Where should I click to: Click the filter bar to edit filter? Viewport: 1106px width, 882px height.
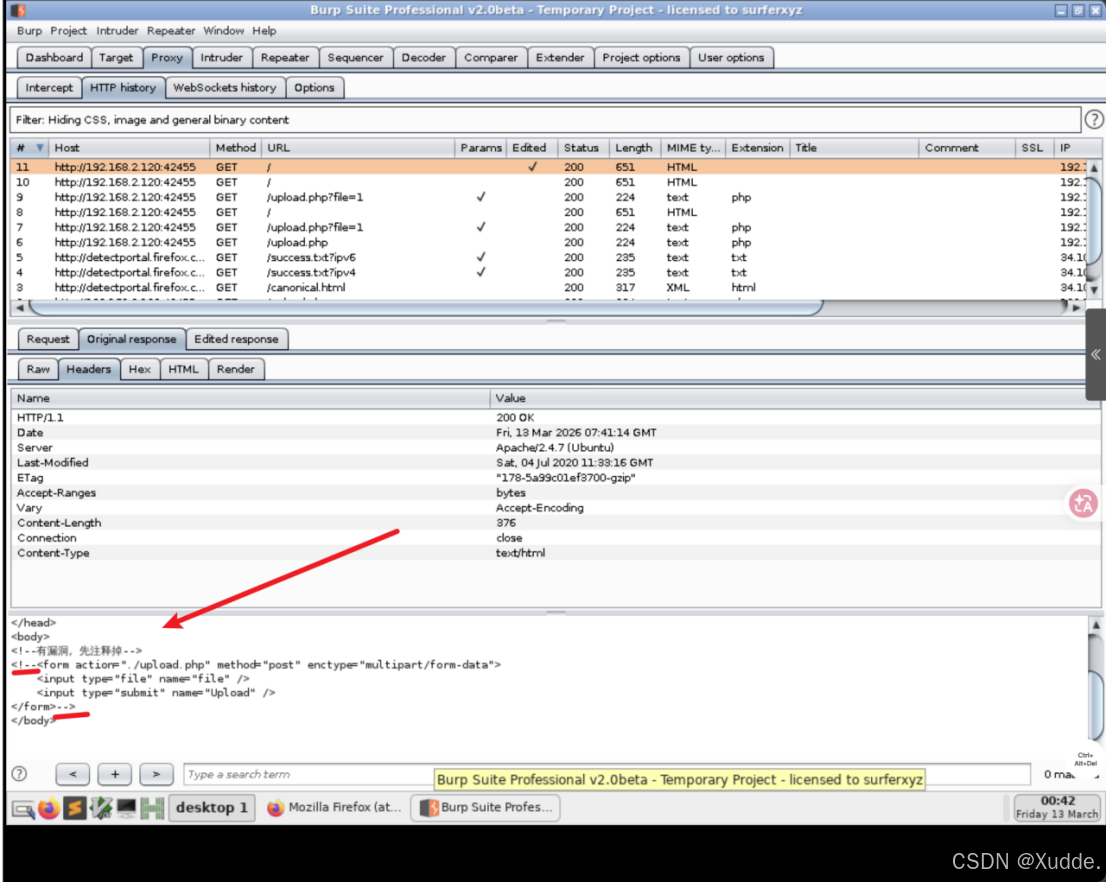(545, 120)
